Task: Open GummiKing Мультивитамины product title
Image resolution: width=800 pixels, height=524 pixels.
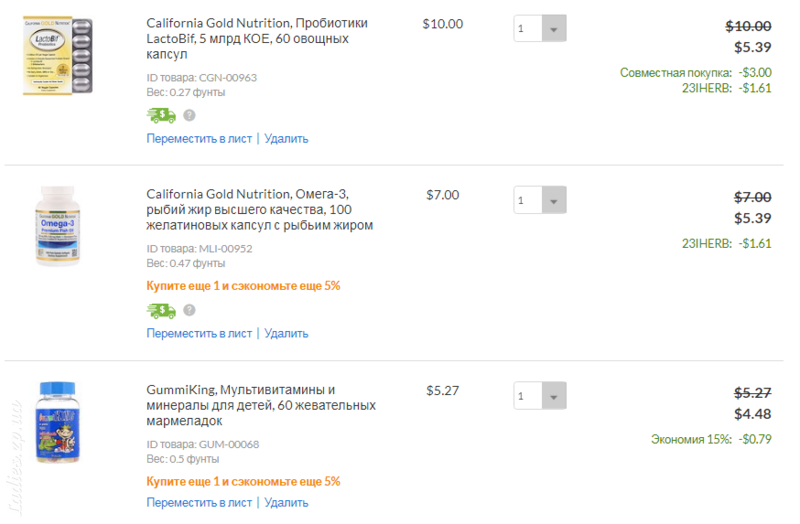Action: tap(261, 405)
